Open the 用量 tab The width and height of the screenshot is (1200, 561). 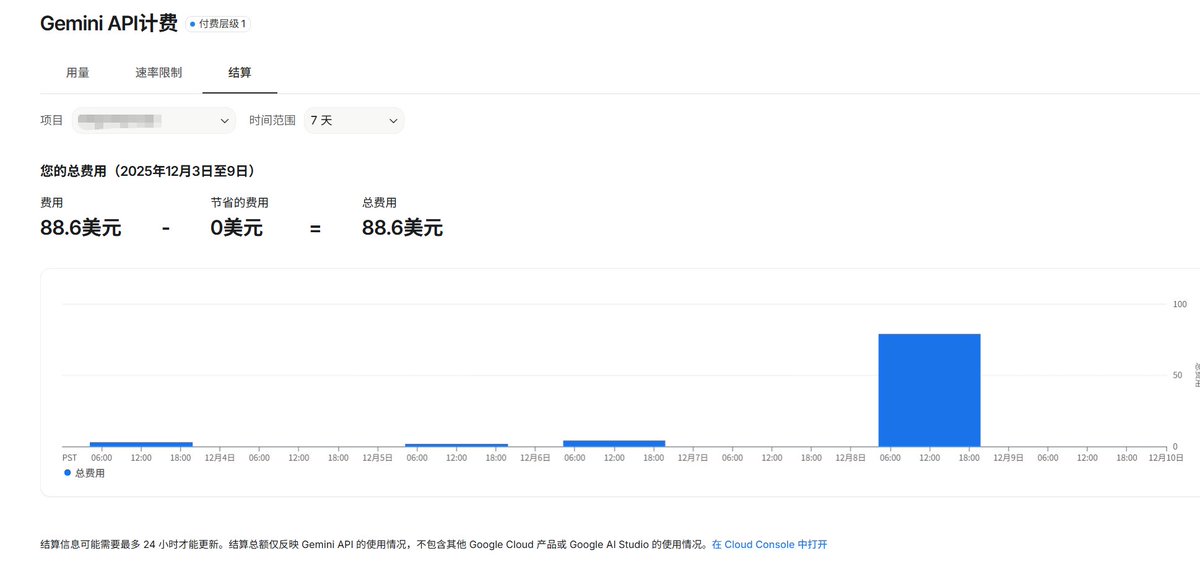(77, 73)
